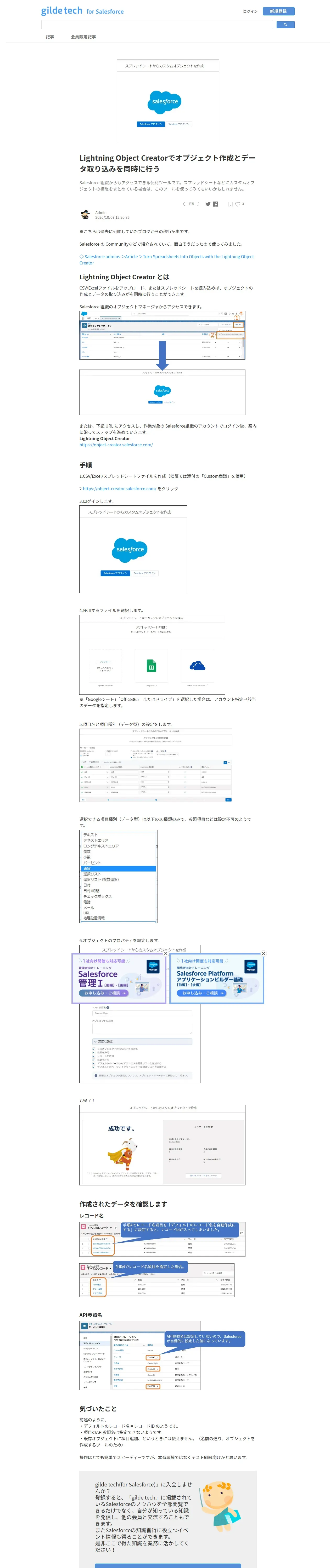Viewport: 336px width, 1568px height.
Task: Click the Admin author avatar
Action: [85, 214]
